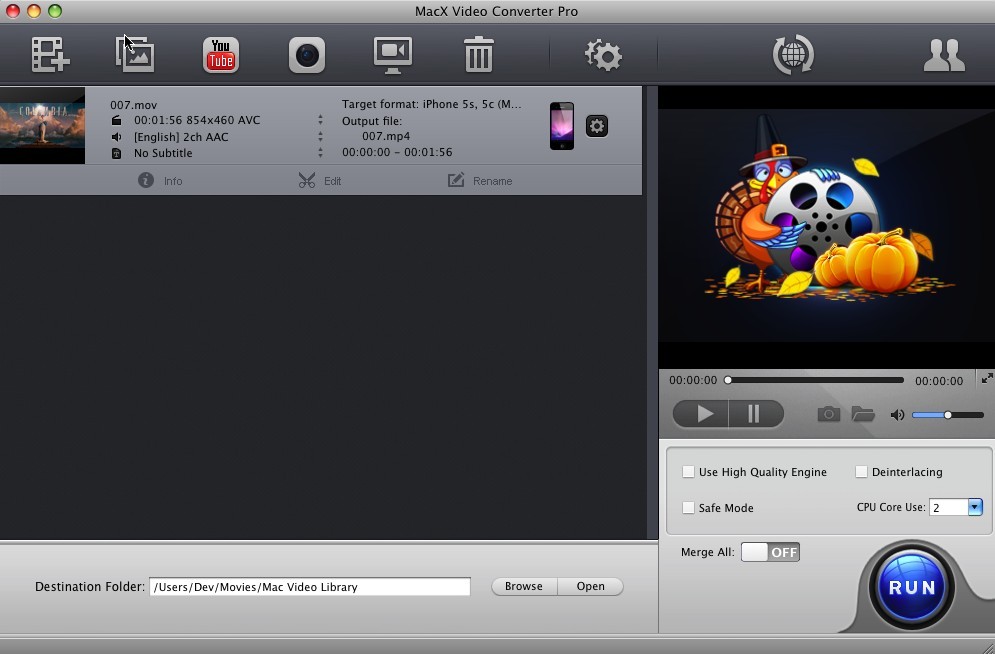Image resolution: width=995 pixels, height=654 pixels.
Task: Click the iPhone target device icon
Action: tap(562, 126)
